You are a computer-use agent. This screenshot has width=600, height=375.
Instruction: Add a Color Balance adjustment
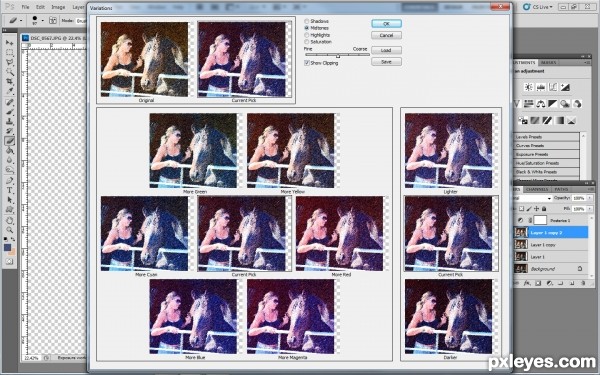pos(541,103)
